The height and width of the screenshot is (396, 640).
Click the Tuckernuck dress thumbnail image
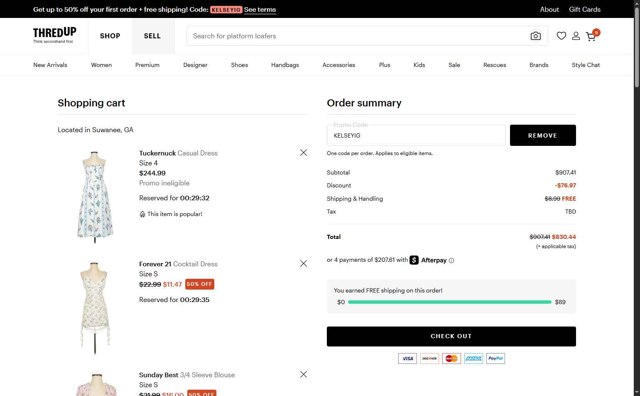(x=95, y=197)
